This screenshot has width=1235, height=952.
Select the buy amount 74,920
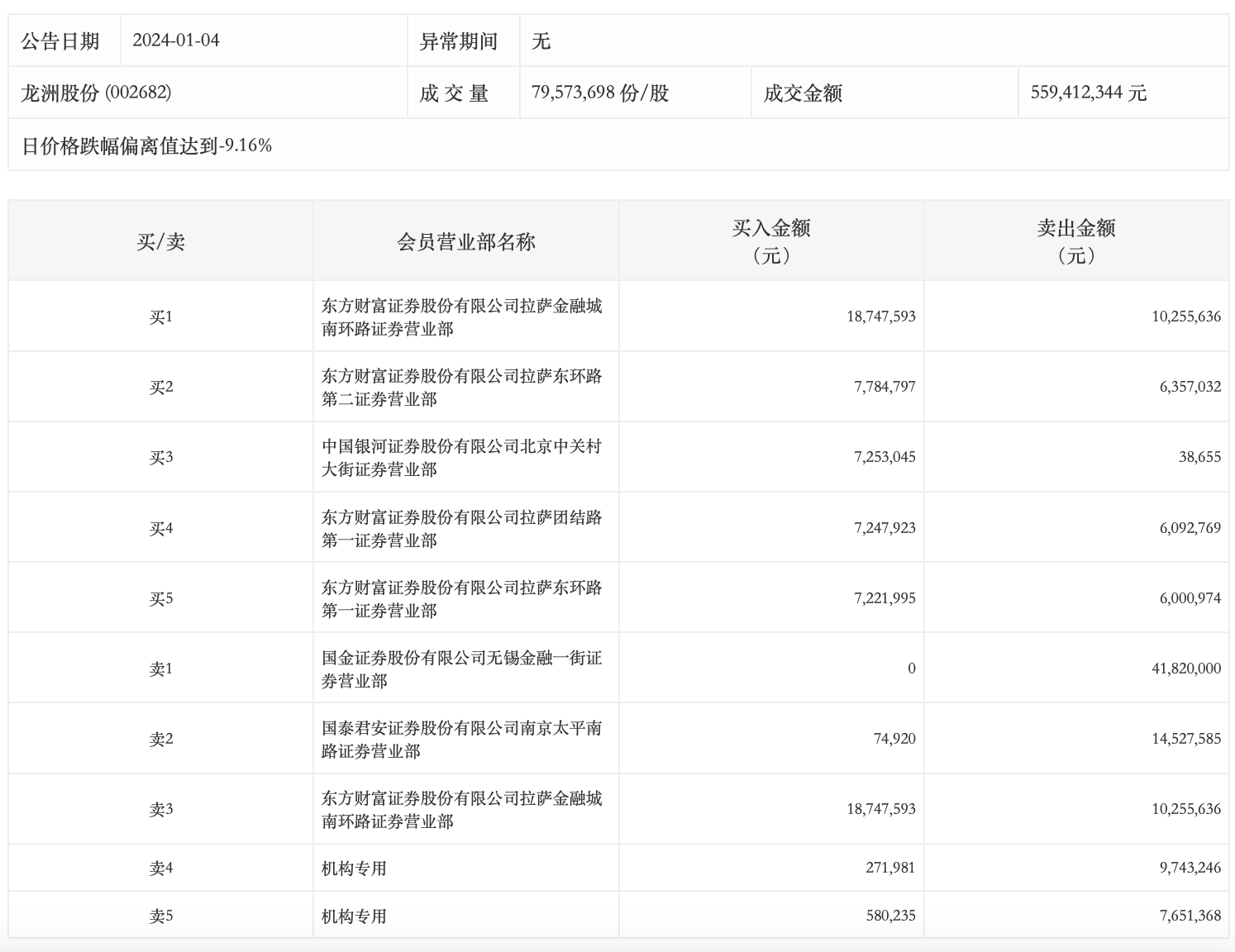(894, 739)
